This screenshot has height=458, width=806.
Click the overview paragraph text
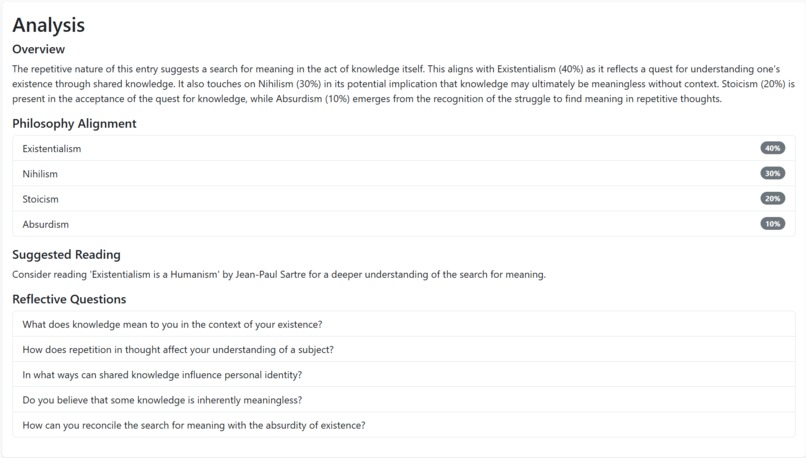tap(404, 84)
